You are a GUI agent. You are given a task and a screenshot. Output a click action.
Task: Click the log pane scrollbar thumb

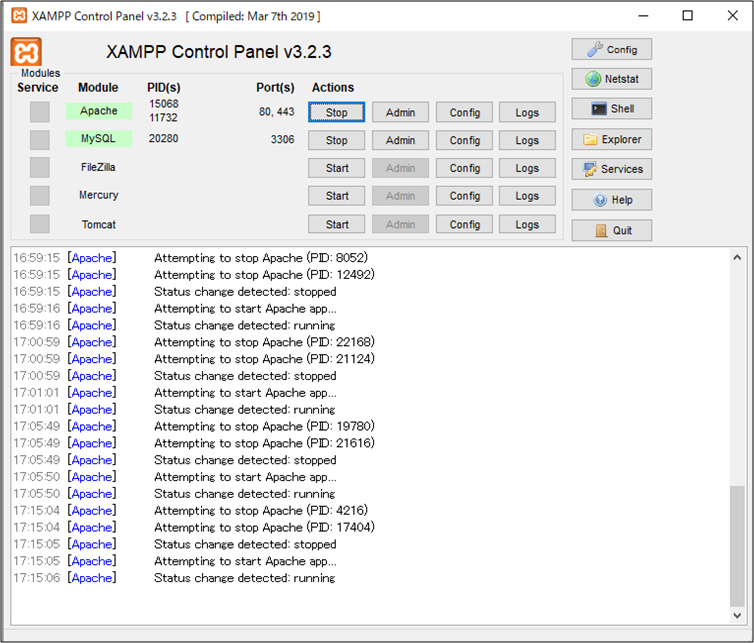(x=737, y=546)
